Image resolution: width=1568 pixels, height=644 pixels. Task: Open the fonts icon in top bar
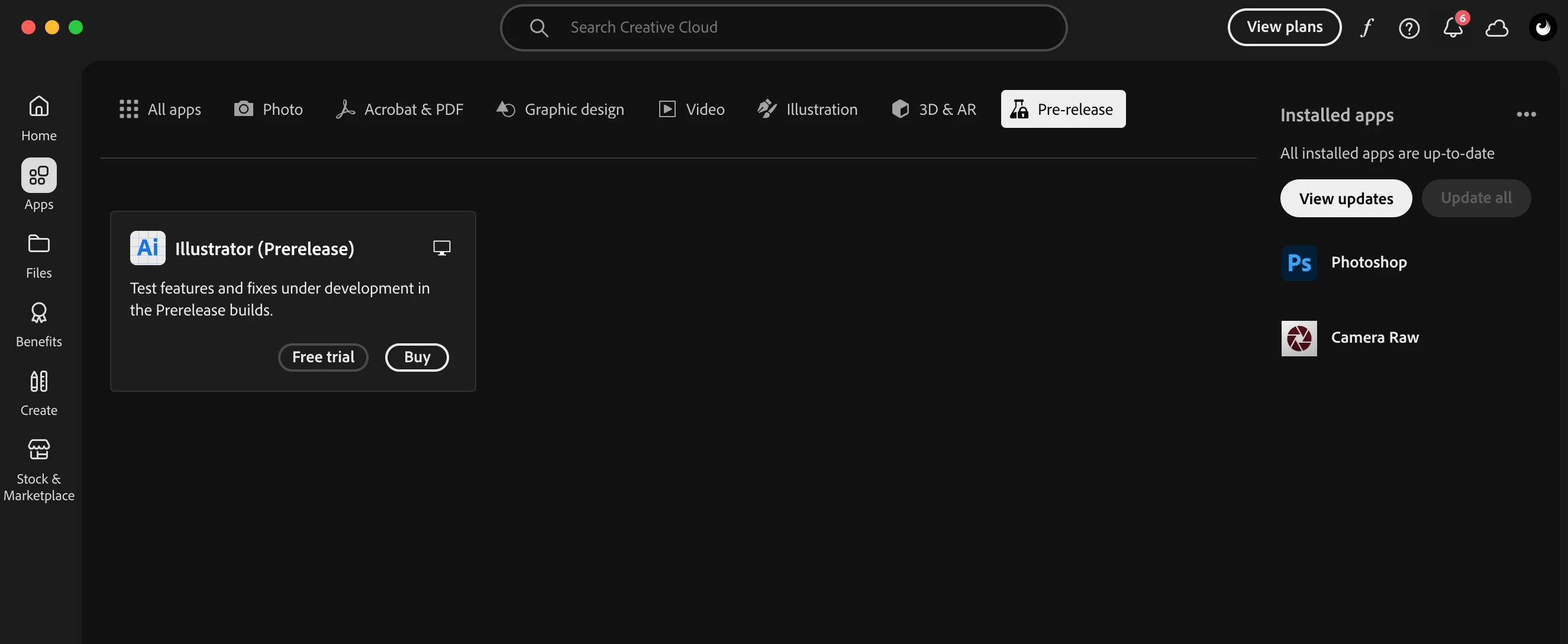click(x=1366, y=27)
